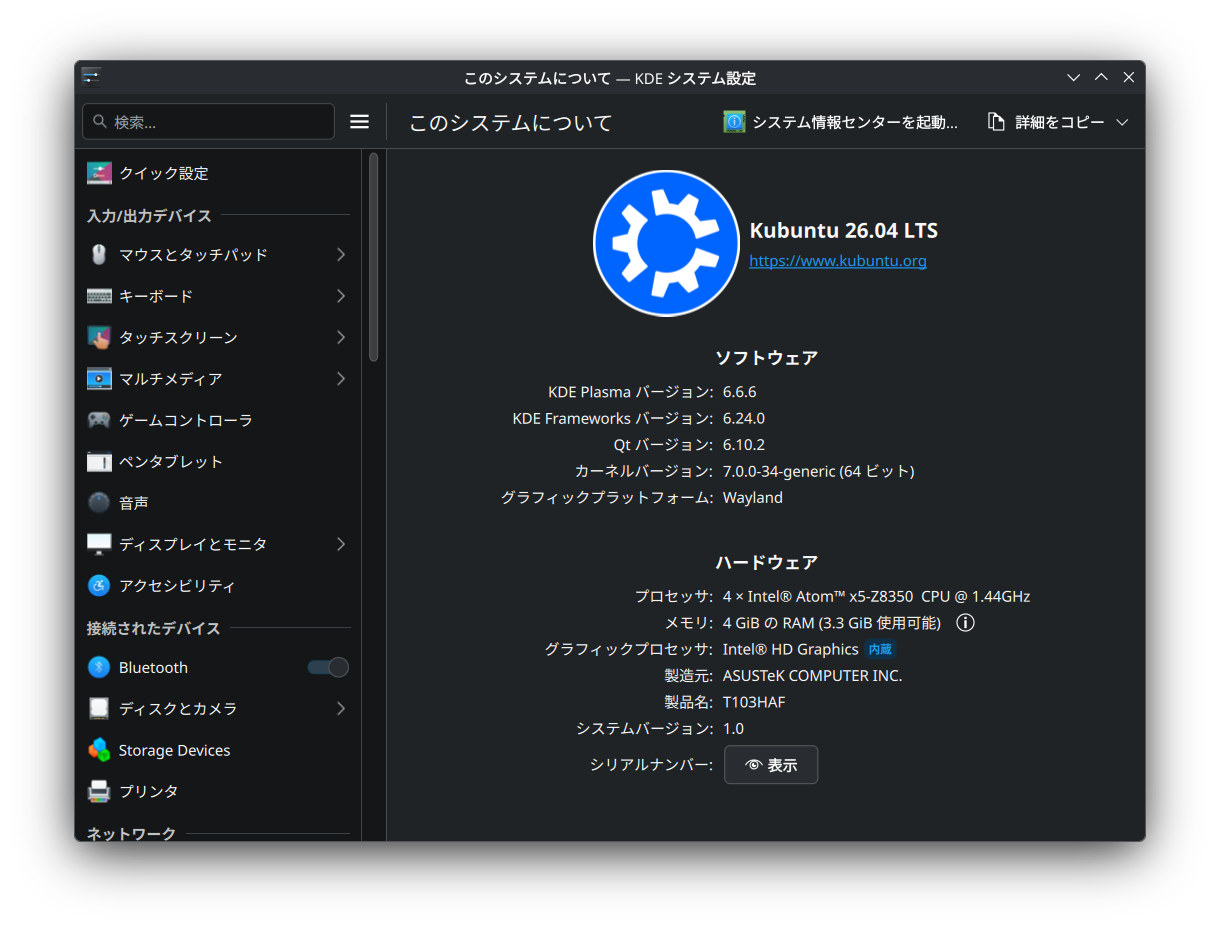Click the ソフトウェア section heading

(767, 357)
